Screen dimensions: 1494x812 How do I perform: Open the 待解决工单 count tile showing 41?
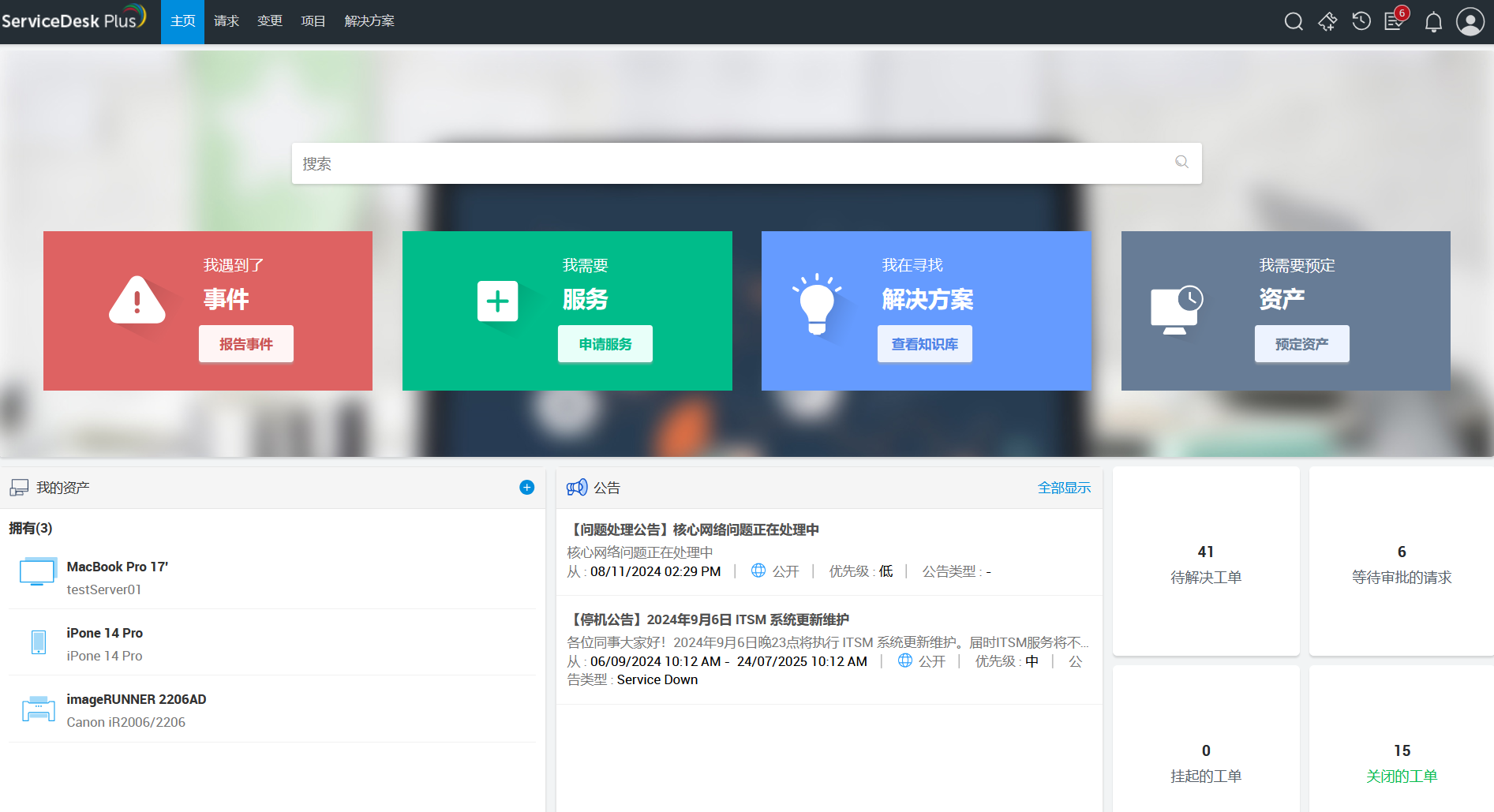click(x=1206, y=561)
